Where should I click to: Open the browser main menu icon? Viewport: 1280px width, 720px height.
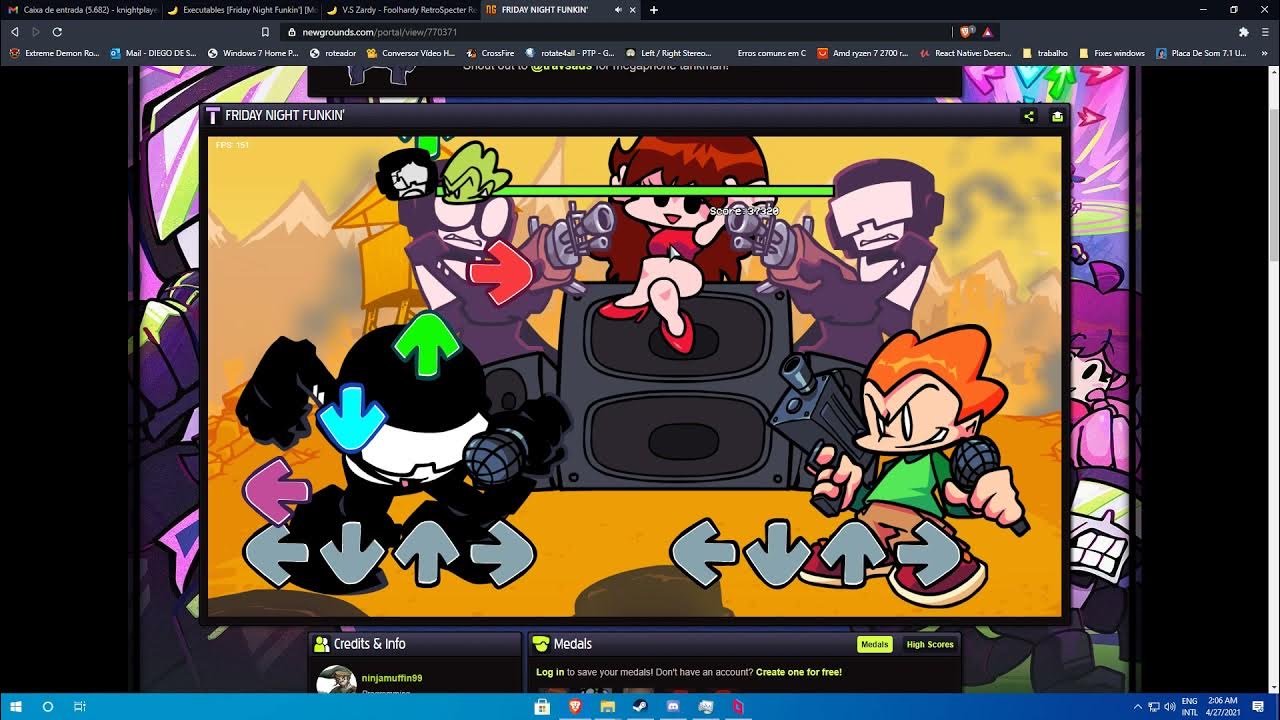[x=1265, y=32]
